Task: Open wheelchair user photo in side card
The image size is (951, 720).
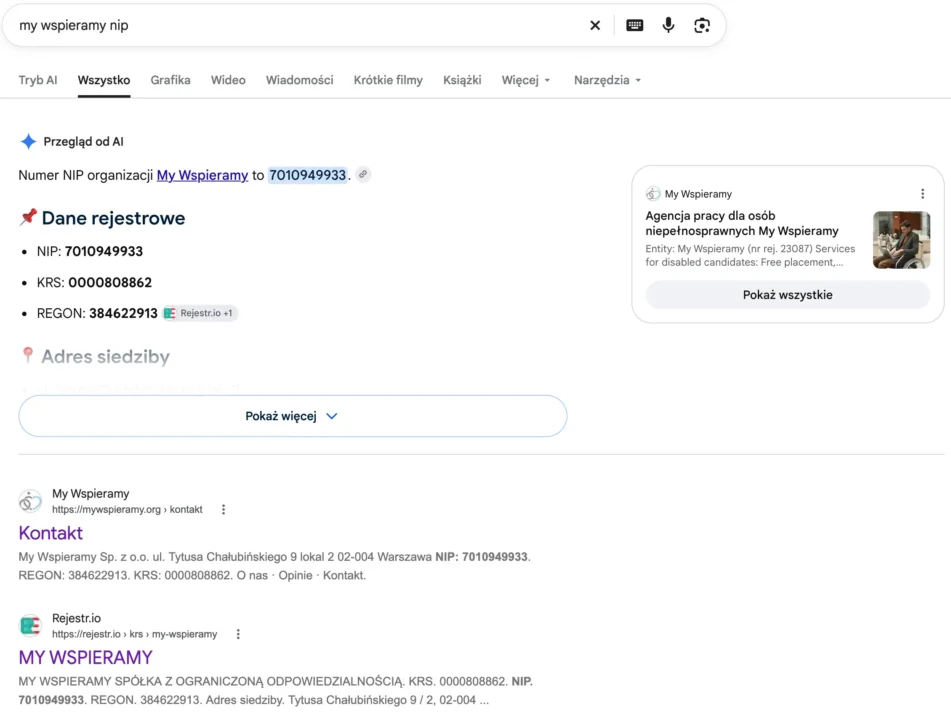Action: coord(901,240)
